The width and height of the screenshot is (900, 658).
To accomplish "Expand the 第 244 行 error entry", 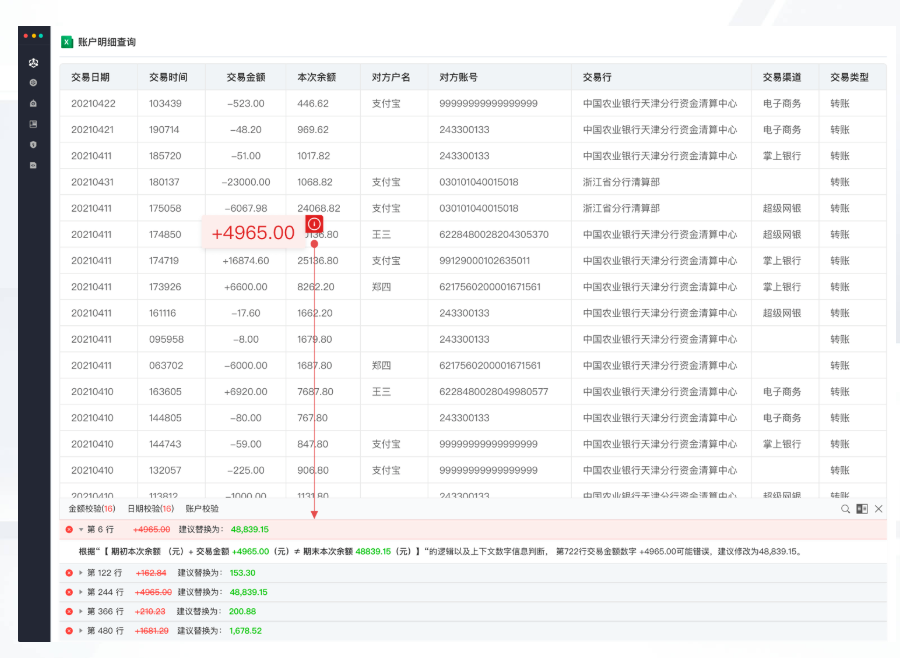I will pos(81,592).
